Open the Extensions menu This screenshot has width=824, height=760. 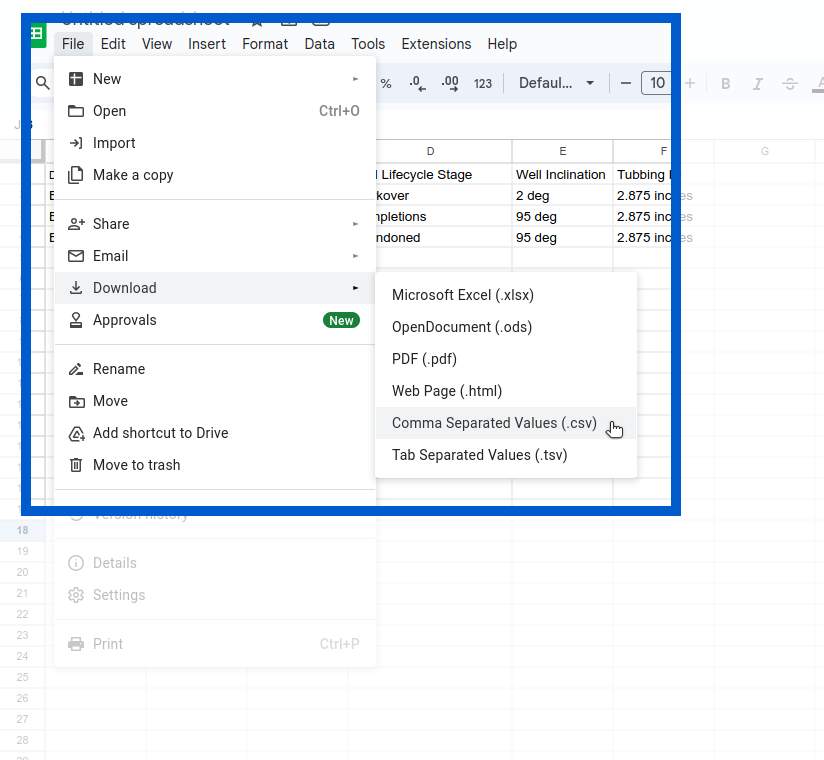pos(436,44)
